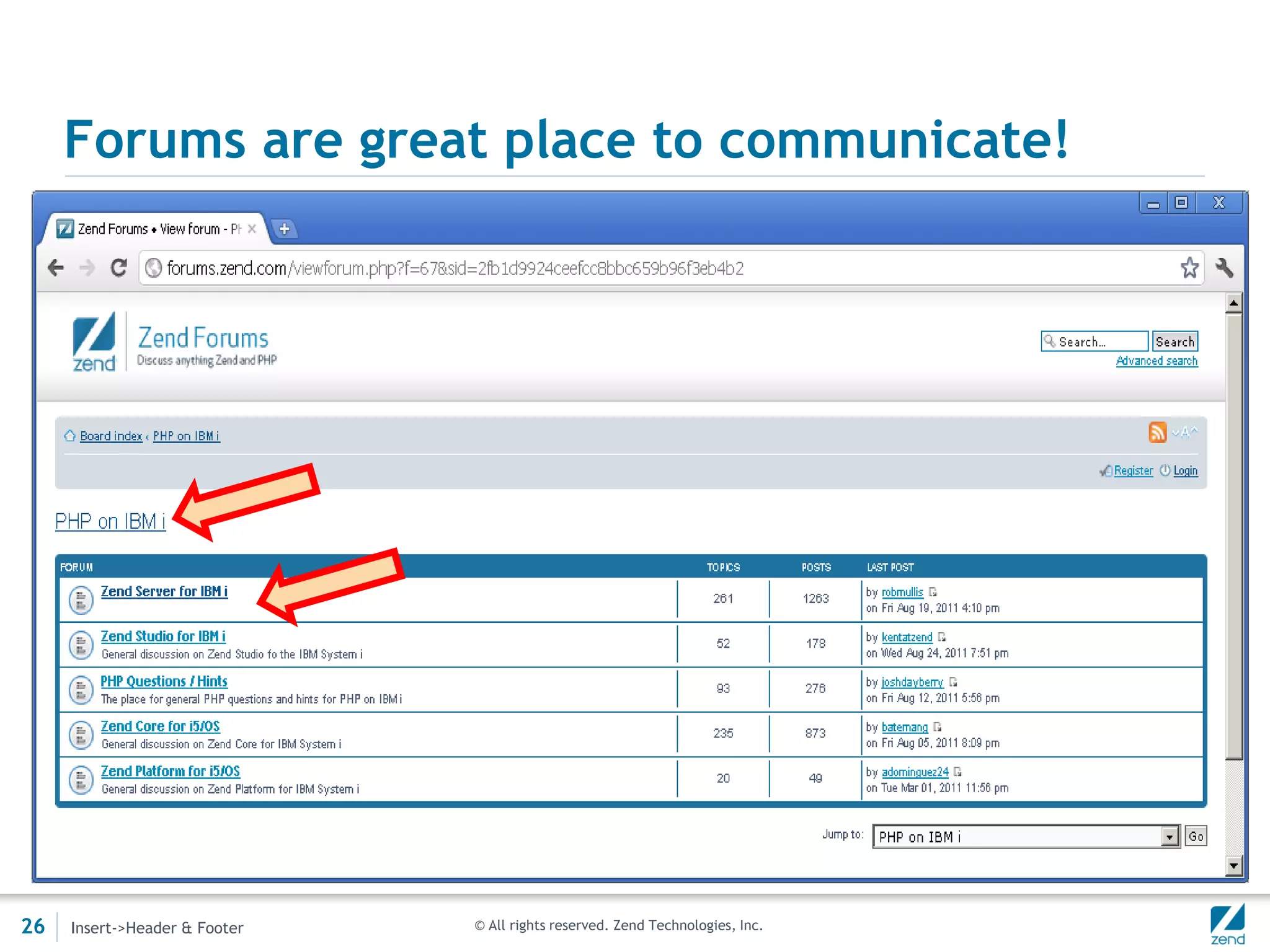View latest post icon next to kentatzend
The height and width of the screenshot is (952, 1270).
tap(942, 637)
